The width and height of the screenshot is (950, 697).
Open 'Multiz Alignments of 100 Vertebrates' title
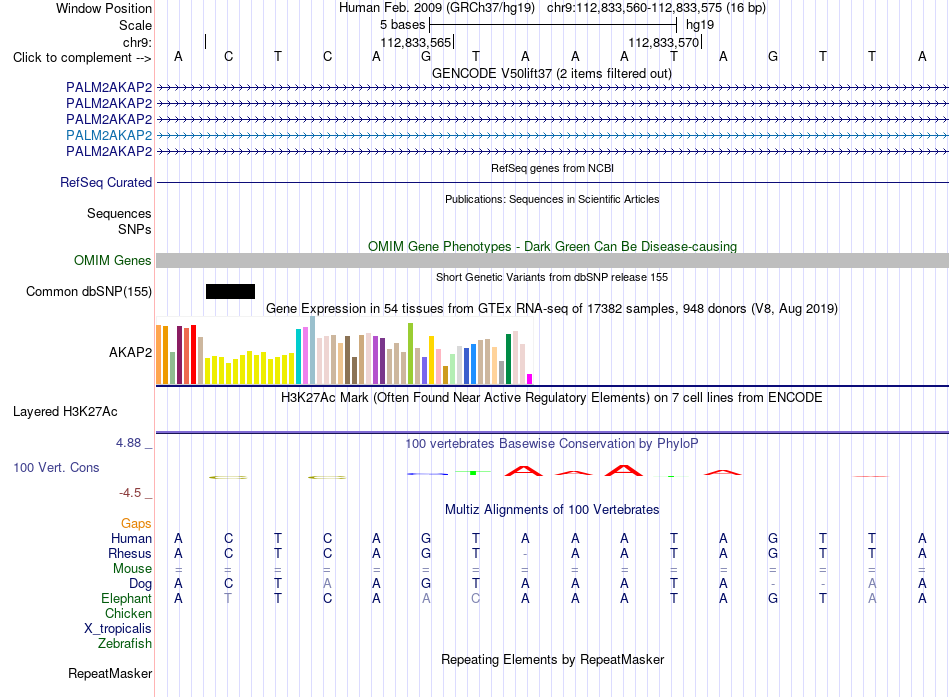[552, 510]
